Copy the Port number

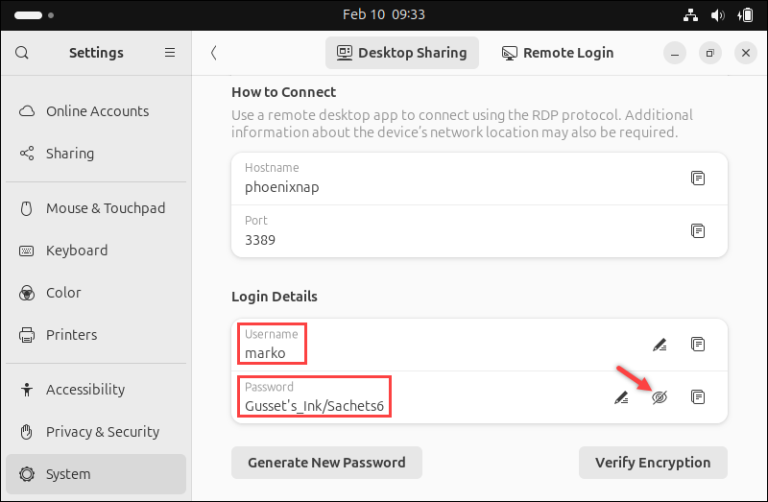698,231
